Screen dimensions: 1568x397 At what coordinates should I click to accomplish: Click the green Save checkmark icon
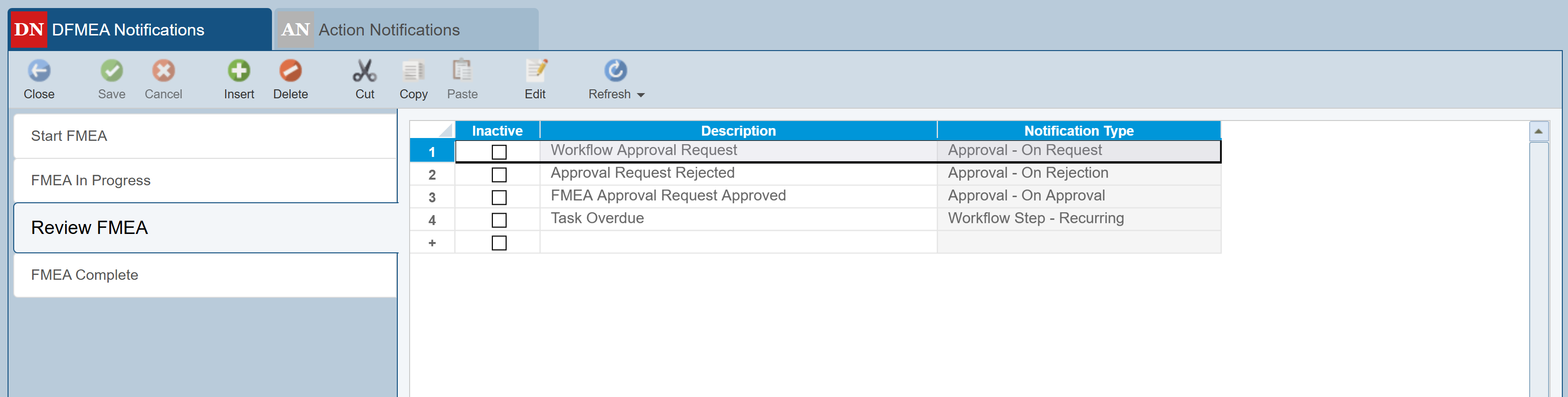111,71
